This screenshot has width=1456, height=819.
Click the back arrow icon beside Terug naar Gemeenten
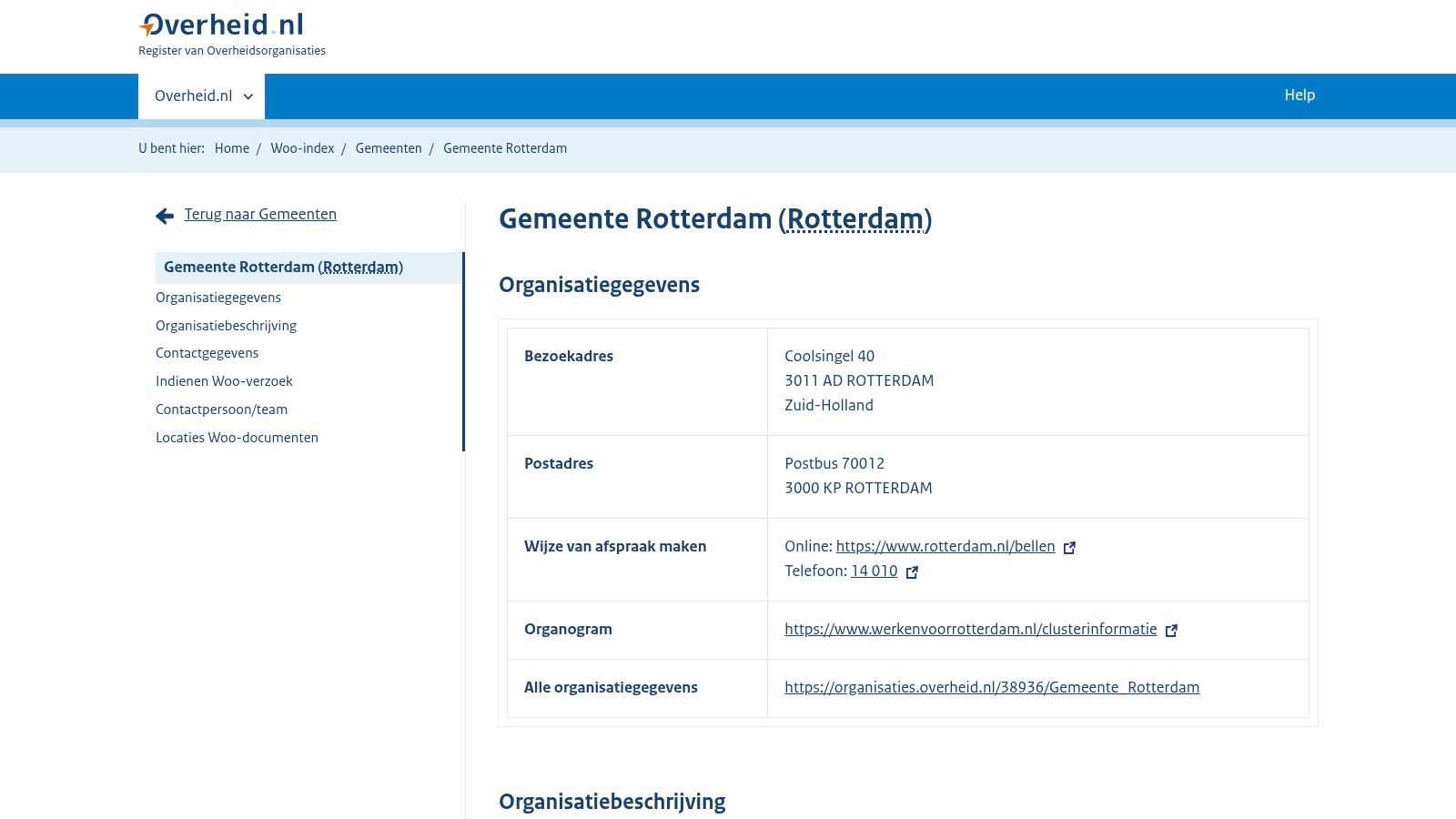(x=165, y=216)
